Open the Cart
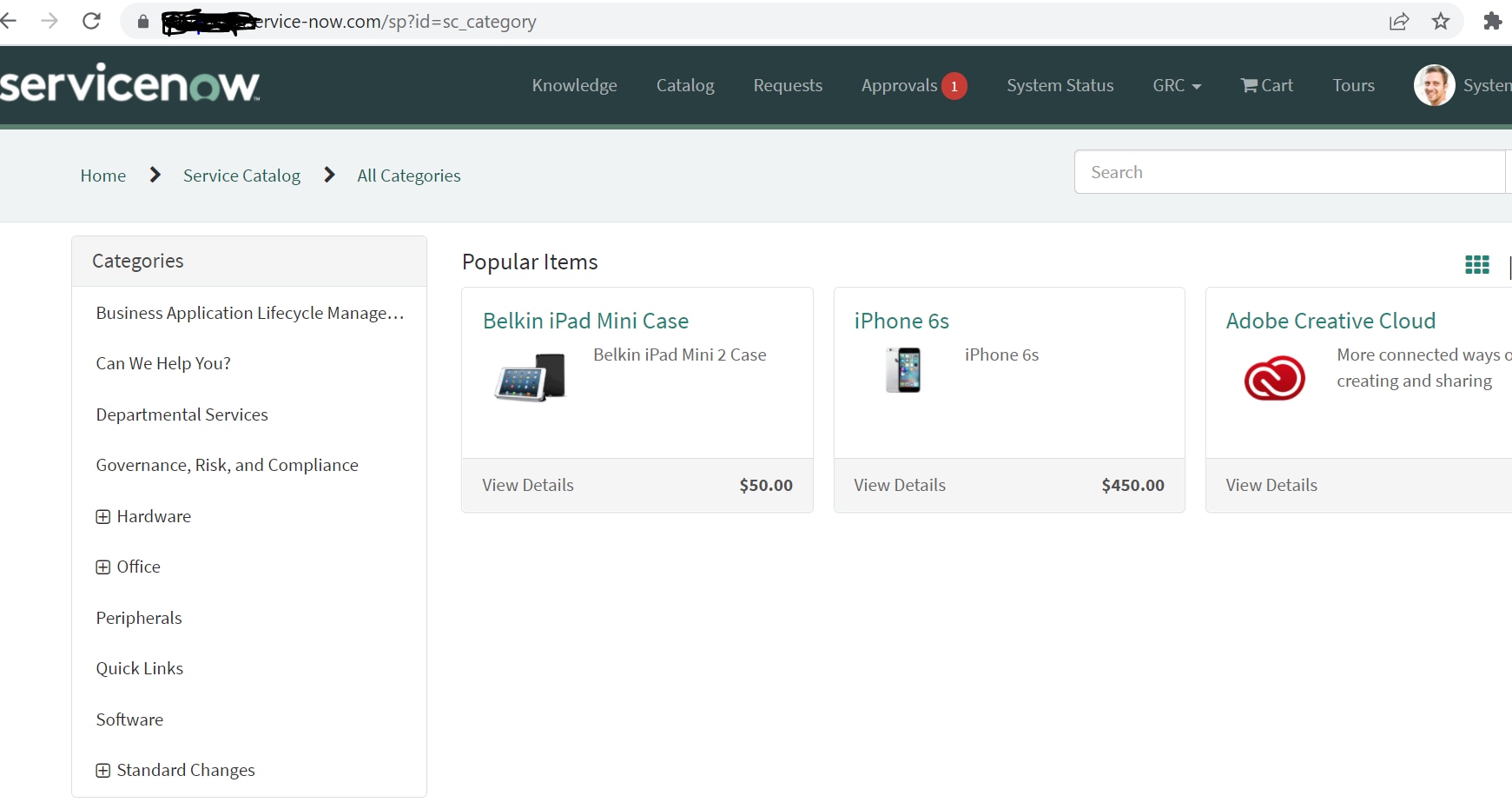The width and height of the screenshot is (1512, 809). [1267, 85]
